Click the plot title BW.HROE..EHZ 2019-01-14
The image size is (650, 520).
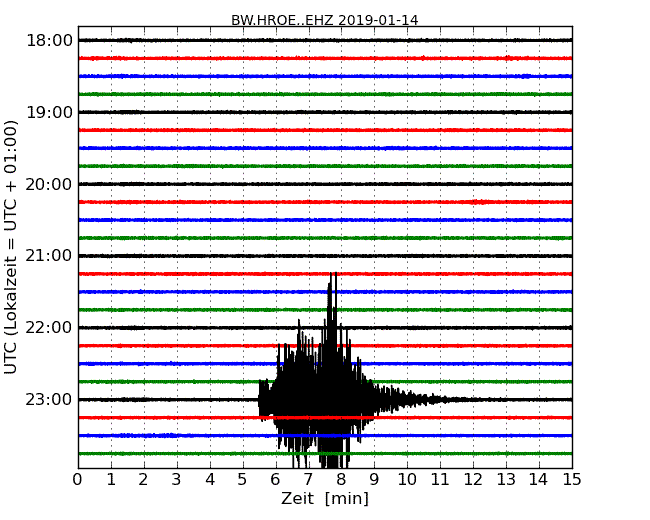(325, 20)
